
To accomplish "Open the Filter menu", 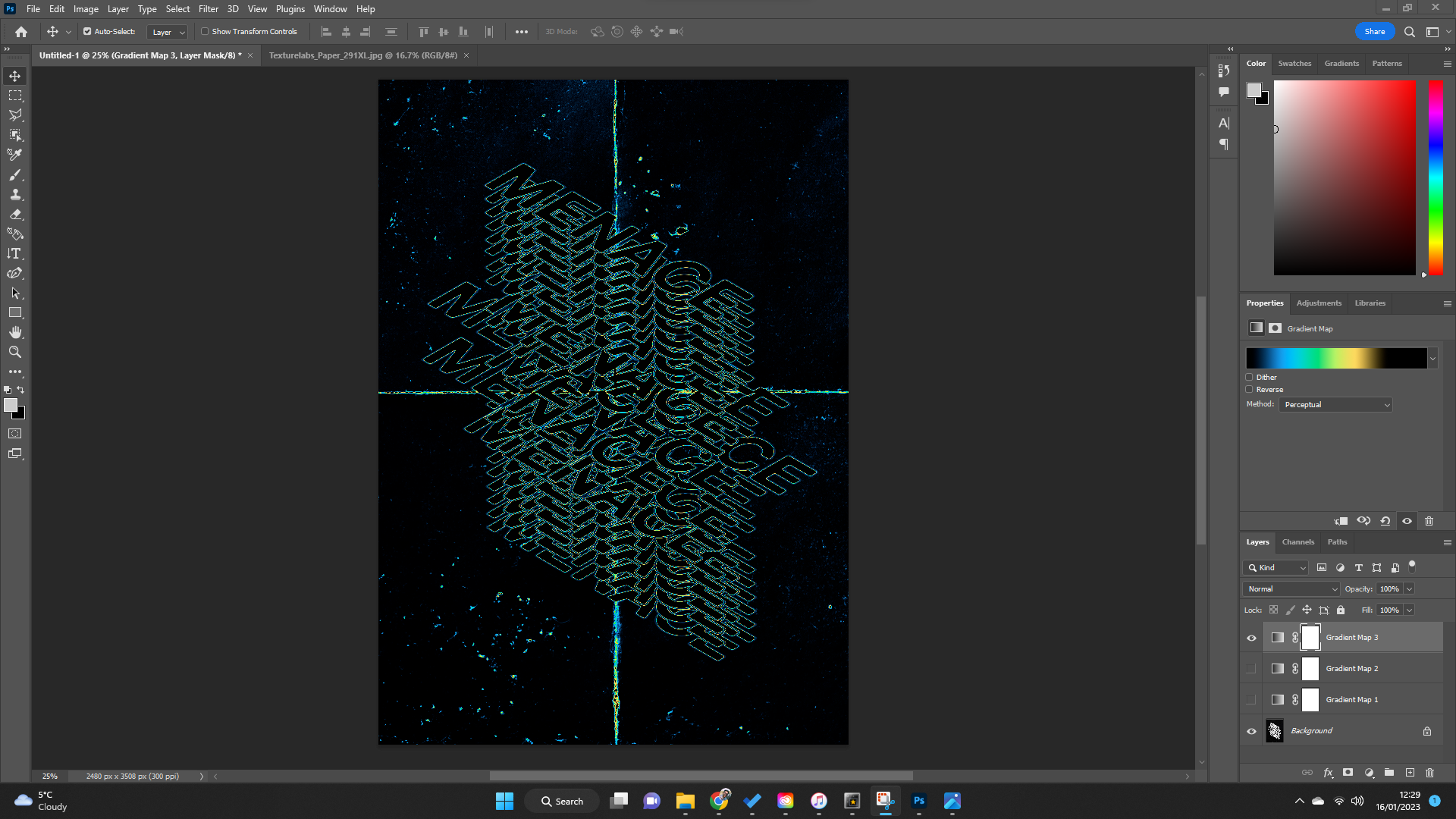I will 209,8.
